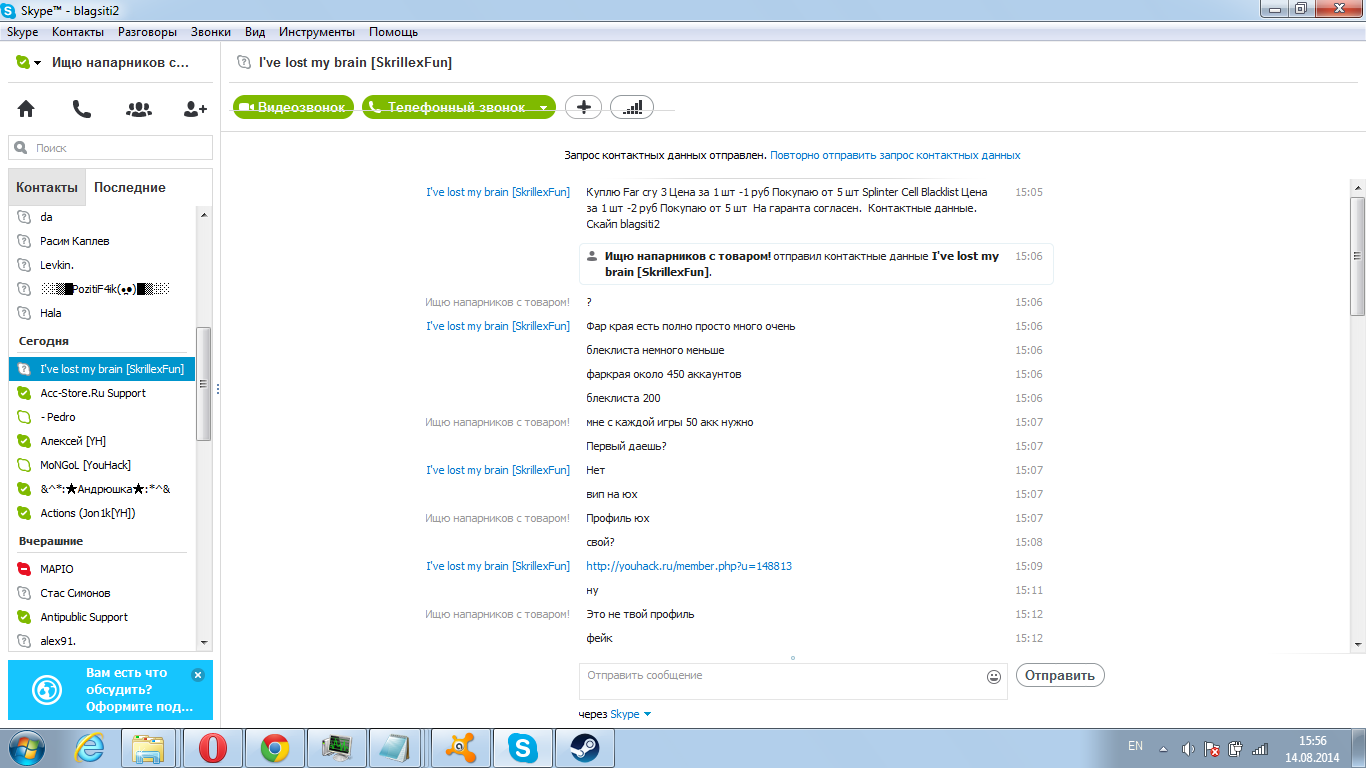
Task: Open the Вид menu
Action: [x=255, y=32]
